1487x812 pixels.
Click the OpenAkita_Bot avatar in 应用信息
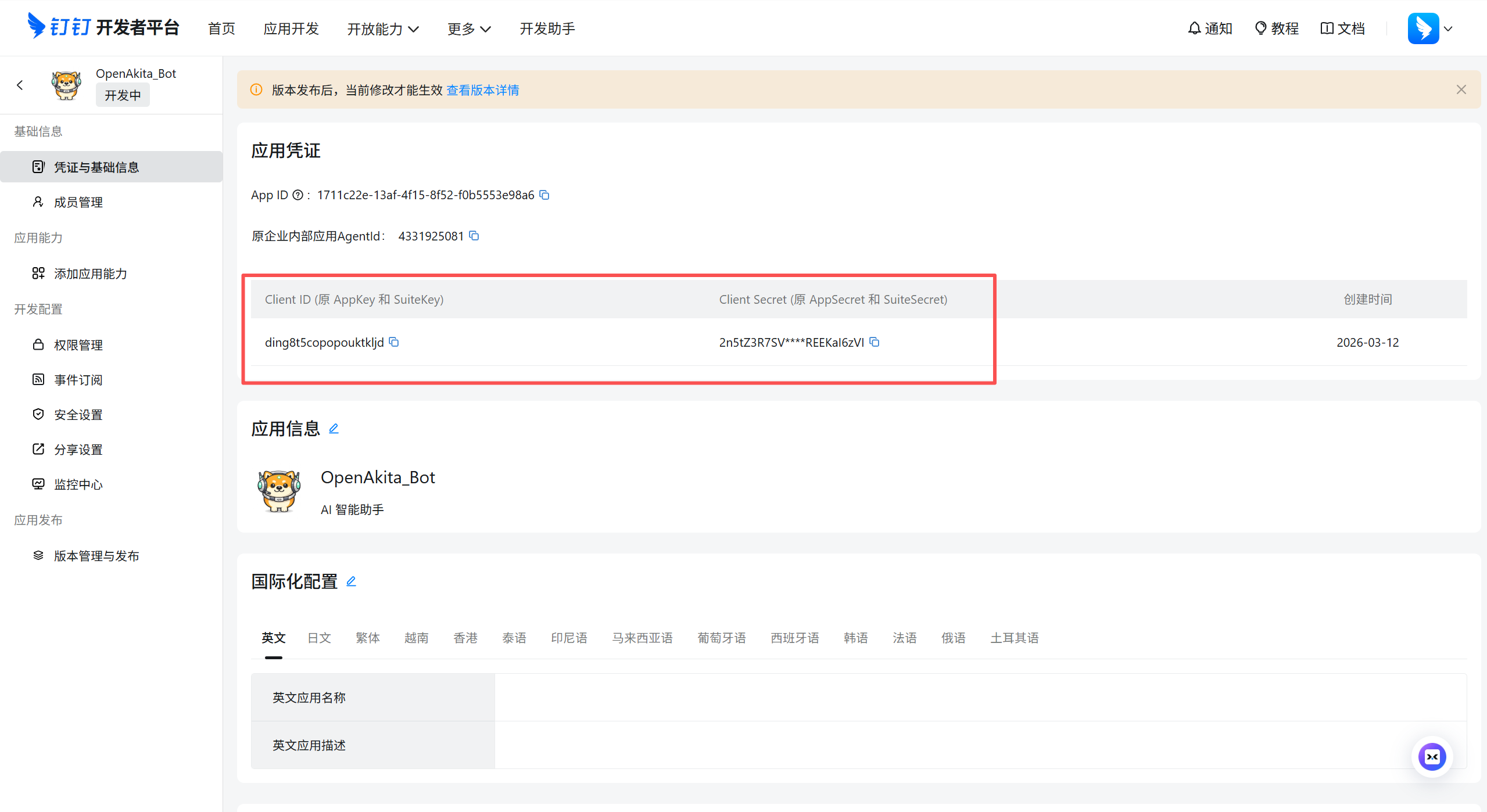tap(279, 491)
